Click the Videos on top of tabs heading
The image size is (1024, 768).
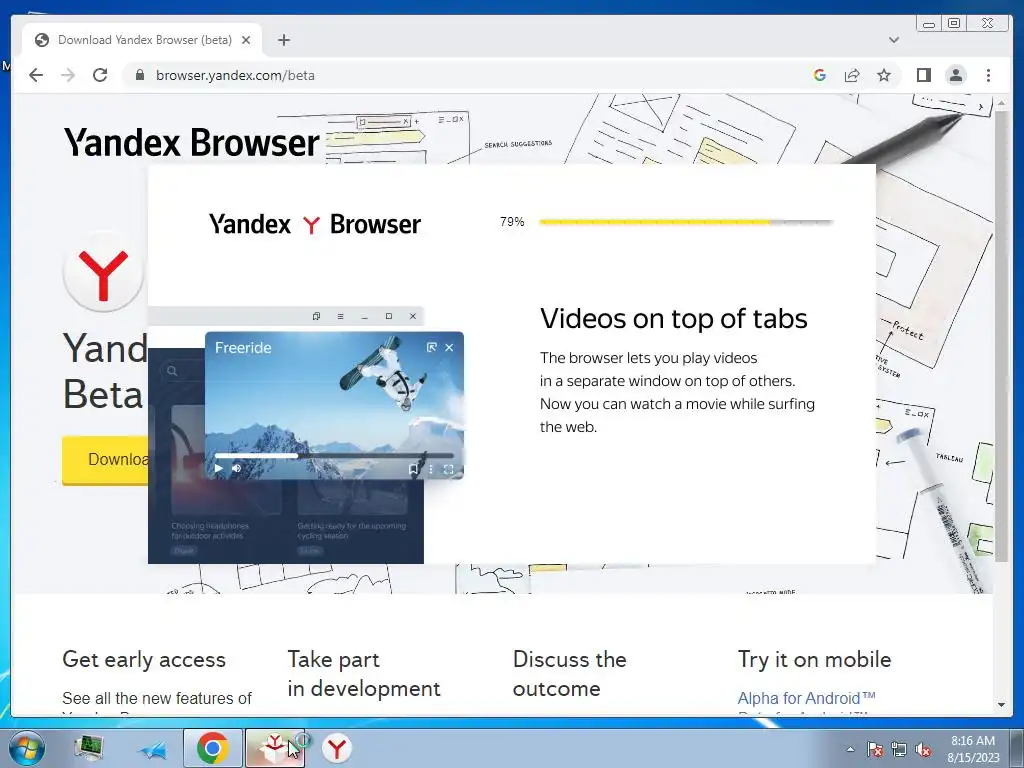click(674, 319)
